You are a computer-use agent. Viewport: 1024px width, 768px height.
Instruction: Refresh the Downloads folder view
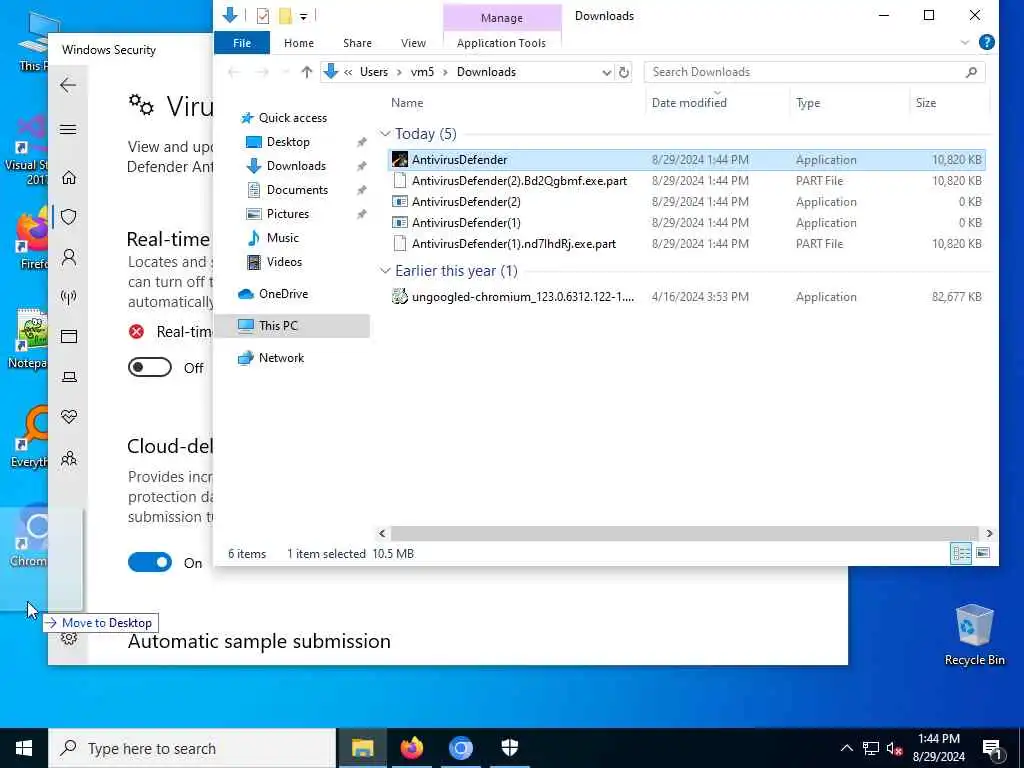(x=624, y=72)
